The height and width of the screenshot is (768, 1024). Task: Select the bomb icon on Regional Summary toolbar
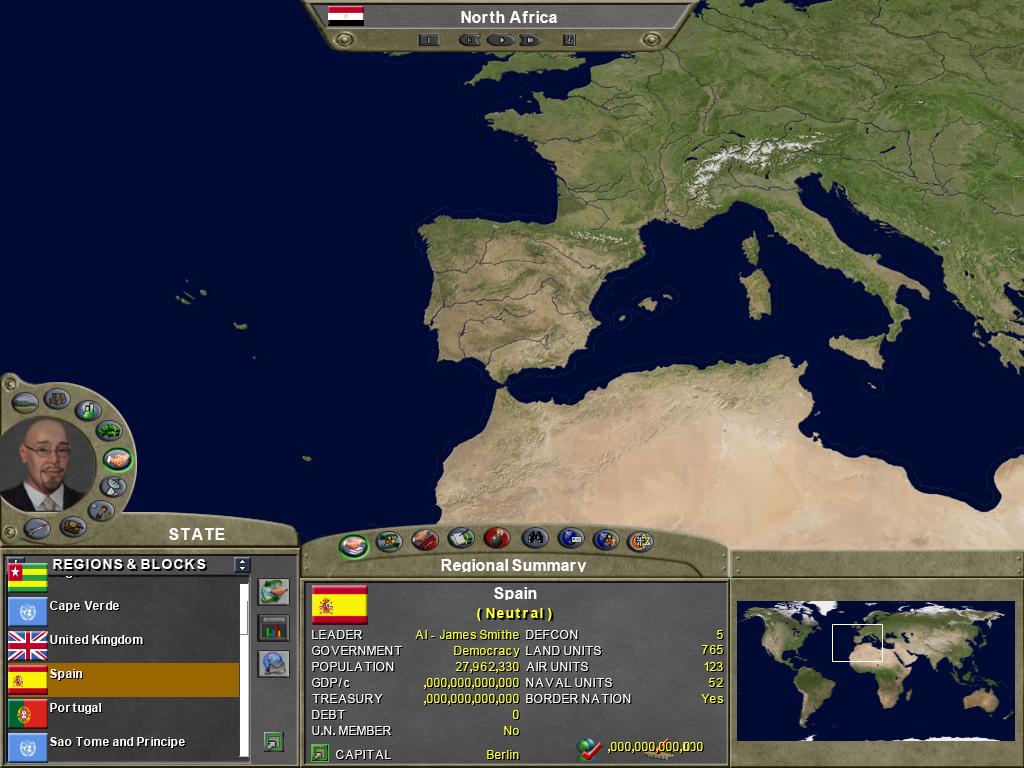point(496,539)
